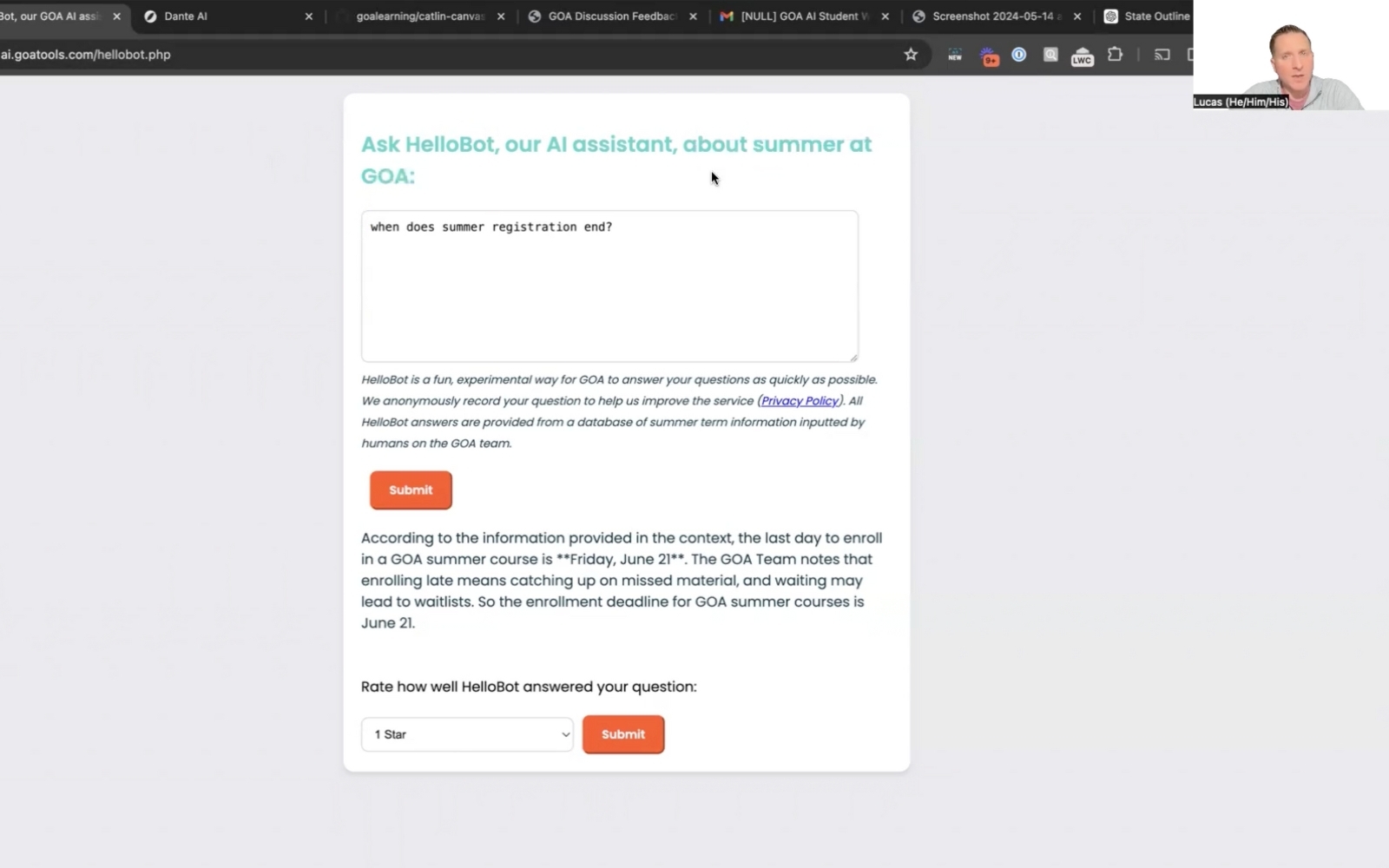
Task: Open the Privacy Policy link
Action: pos(800,401)
